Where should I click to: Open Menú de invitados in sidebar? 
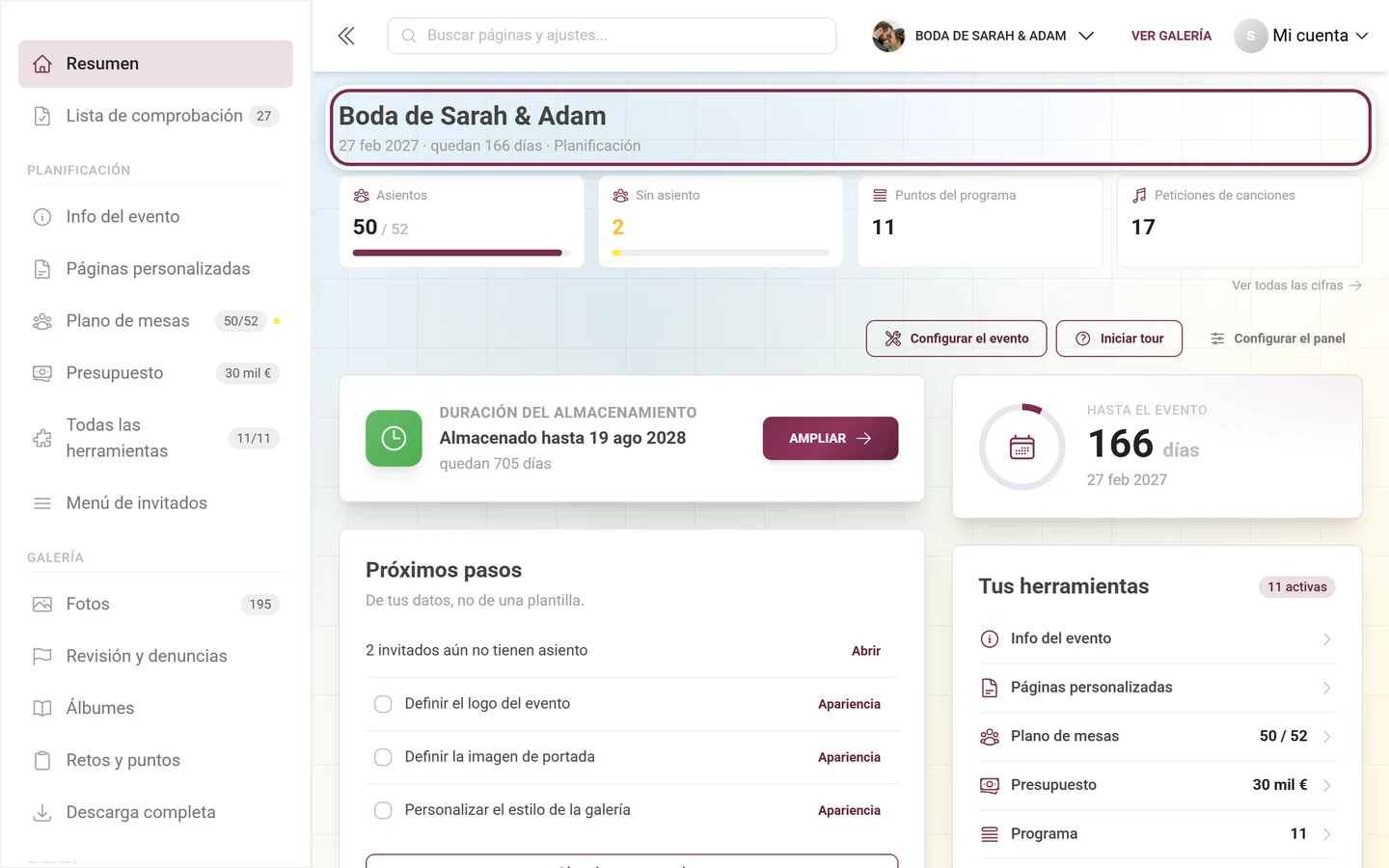click(155, 503)
